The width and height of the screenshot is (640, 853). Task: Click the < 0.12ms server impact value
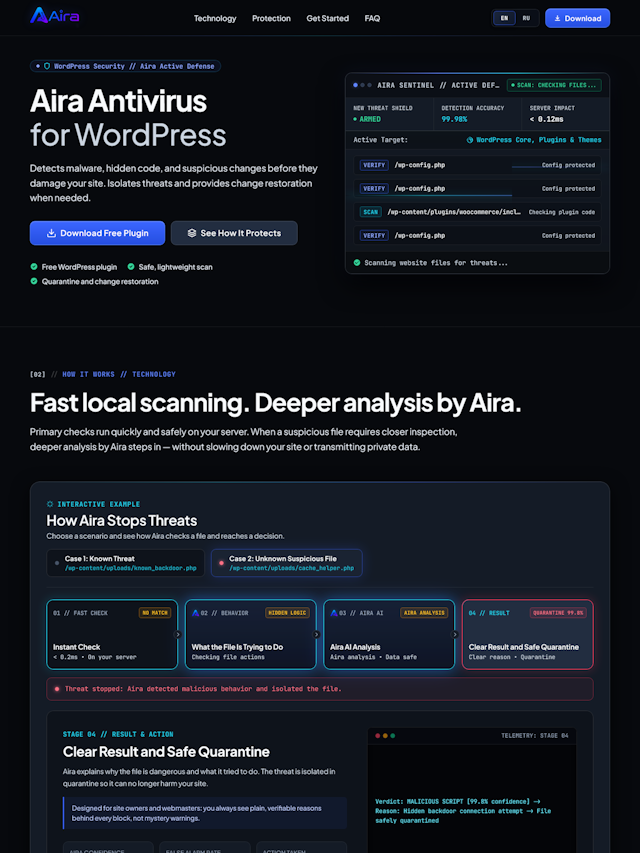tap(546, 119)
